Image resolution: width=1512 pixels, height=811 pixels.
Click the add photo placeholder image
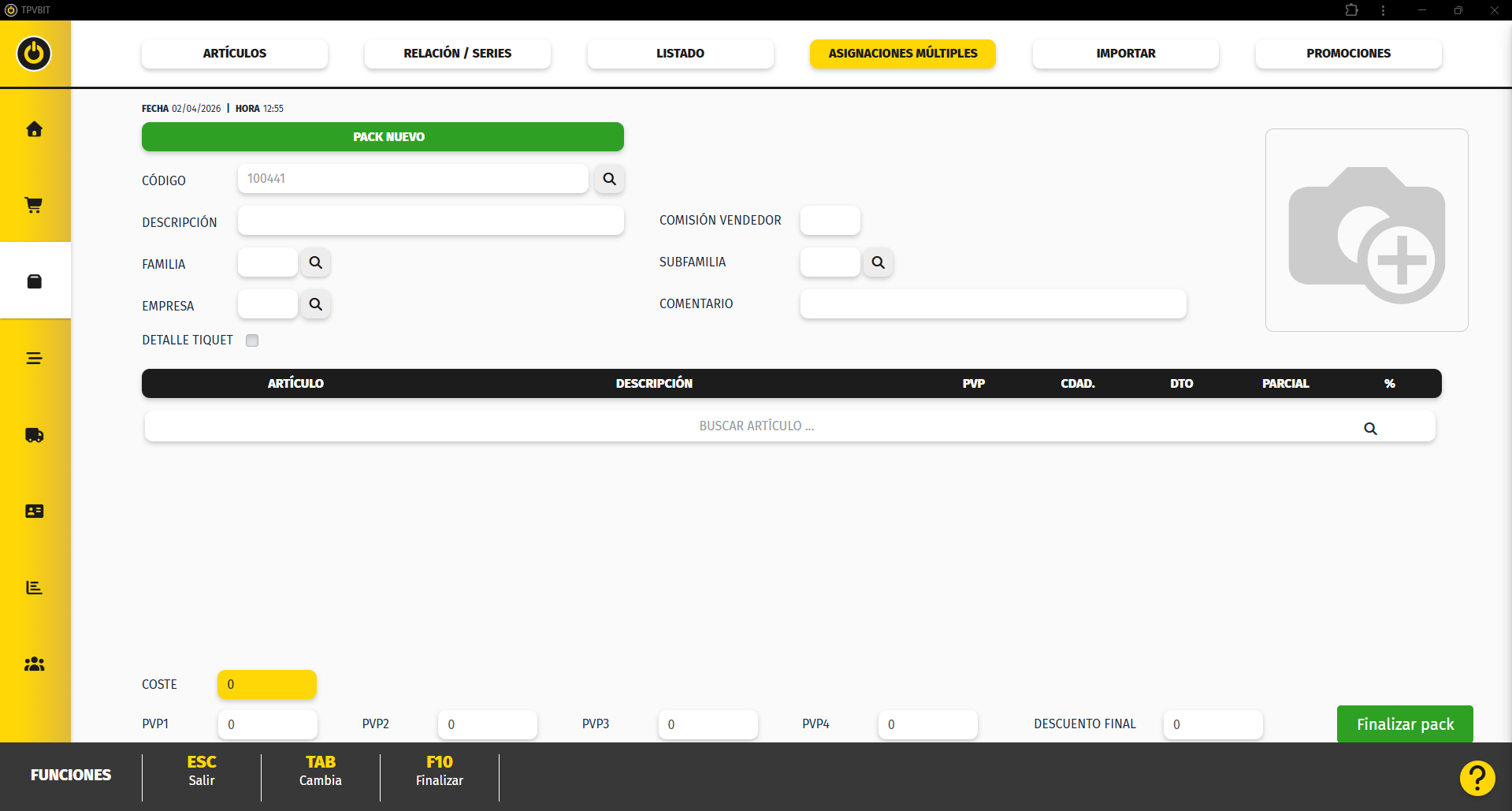[1366, 230]
